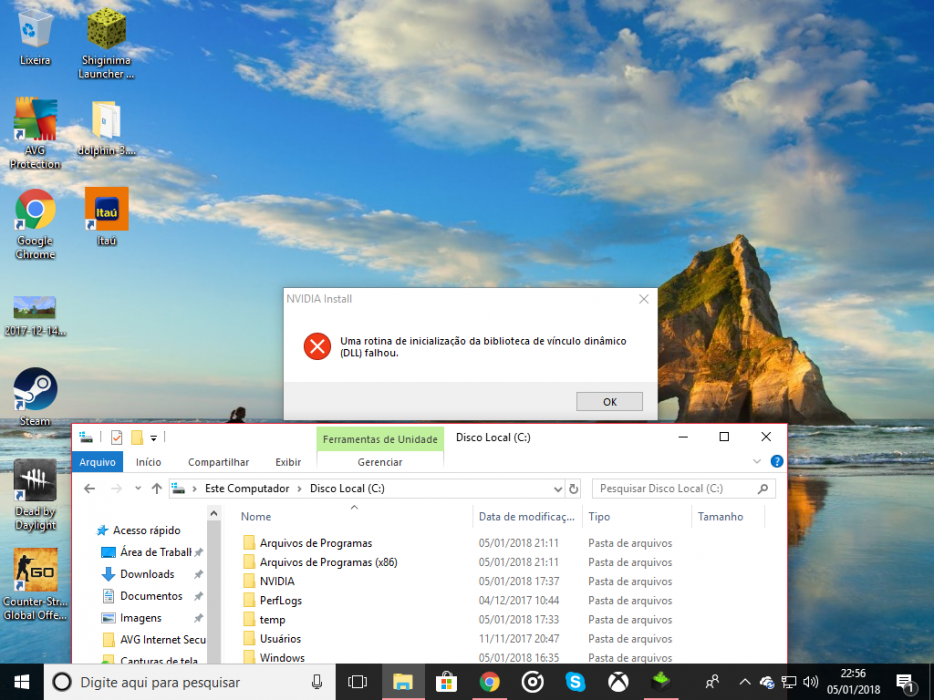Image resolution: width=934 pixels, height=700 pixels.
Task: Open the Xbox app from taskbar
Action: point(618,682)
